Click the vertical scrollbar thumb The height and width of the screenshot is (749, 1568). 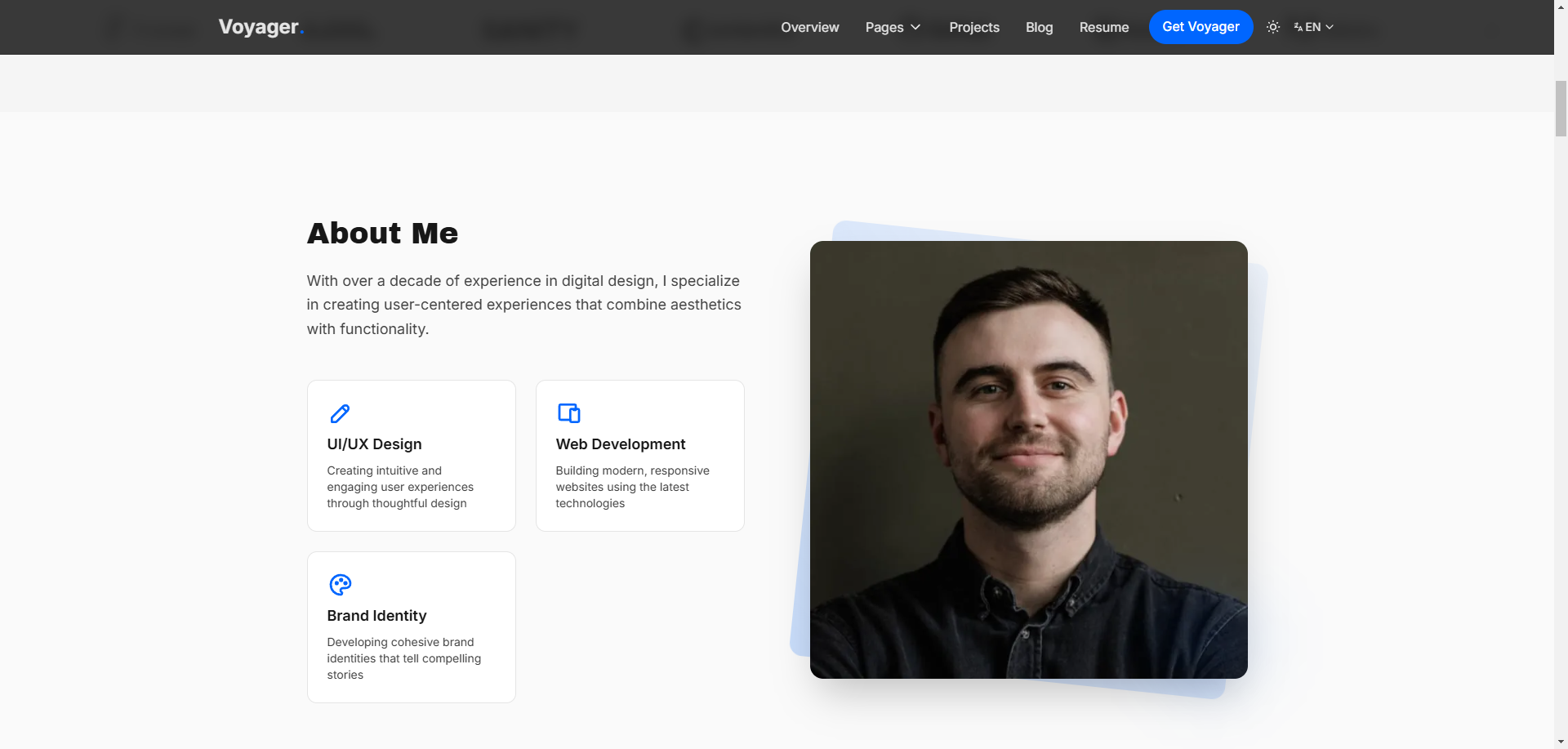[1561, 108]
